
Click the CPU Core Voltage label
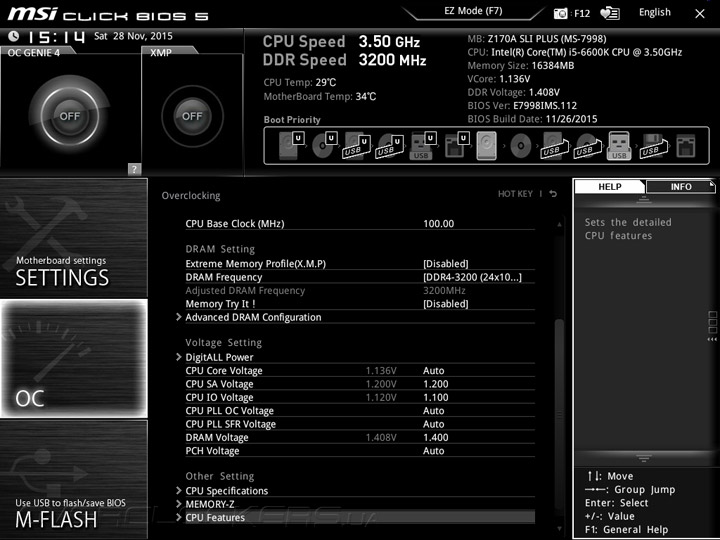pyautogui.click(x=224, y=371)
